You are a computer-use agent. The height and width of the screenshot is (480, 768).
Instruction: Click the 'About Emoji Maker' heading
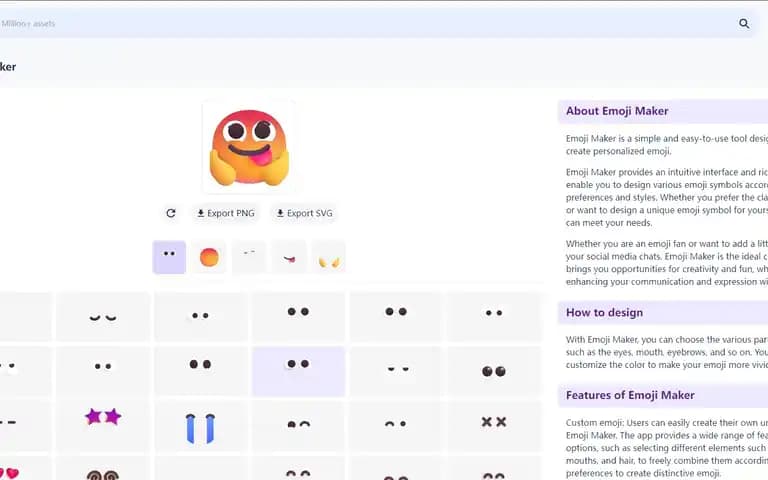point(617,111)
